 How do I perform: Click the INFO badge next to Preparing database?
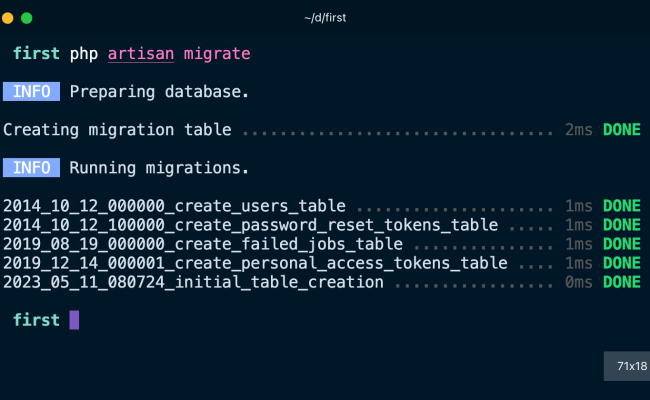(32, 92)
